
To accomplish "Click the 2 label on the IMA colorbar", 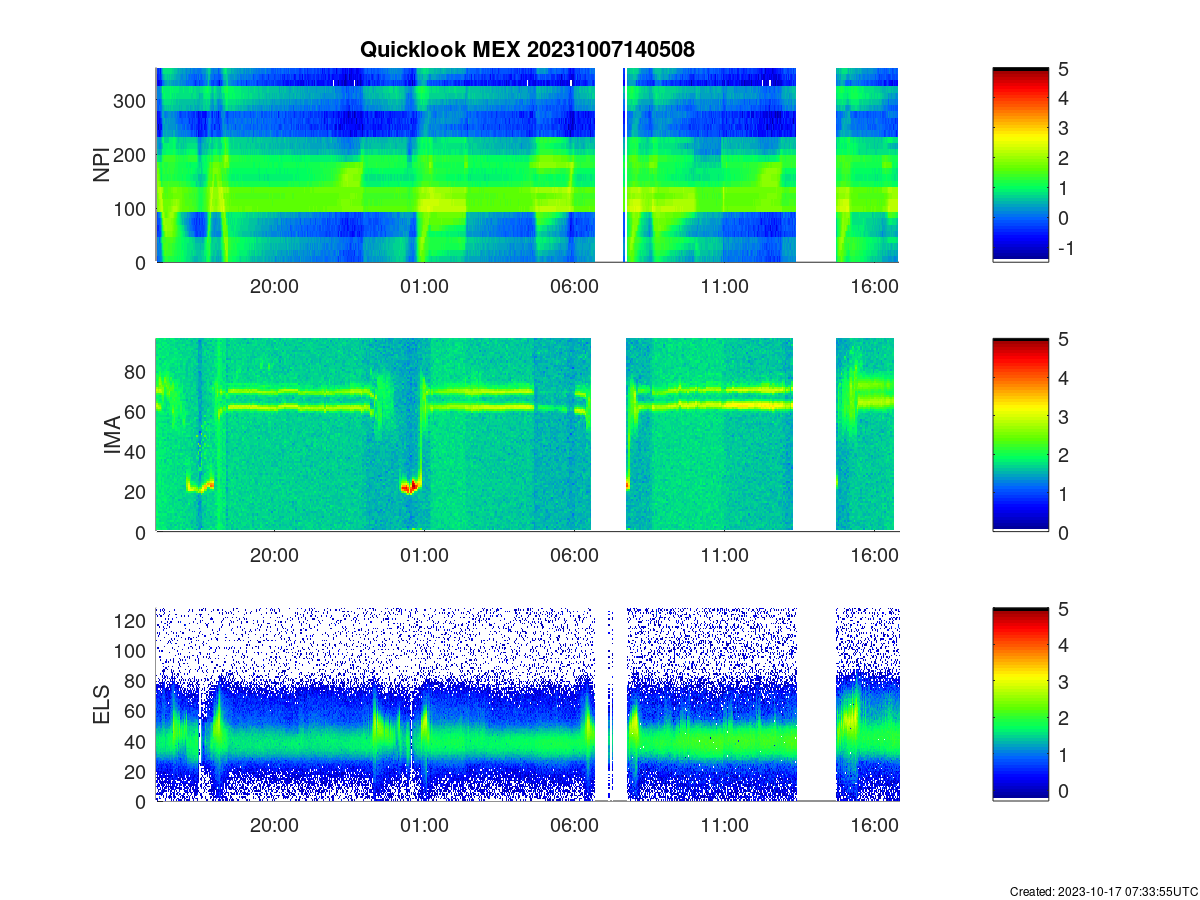I will coord(1063,455).
